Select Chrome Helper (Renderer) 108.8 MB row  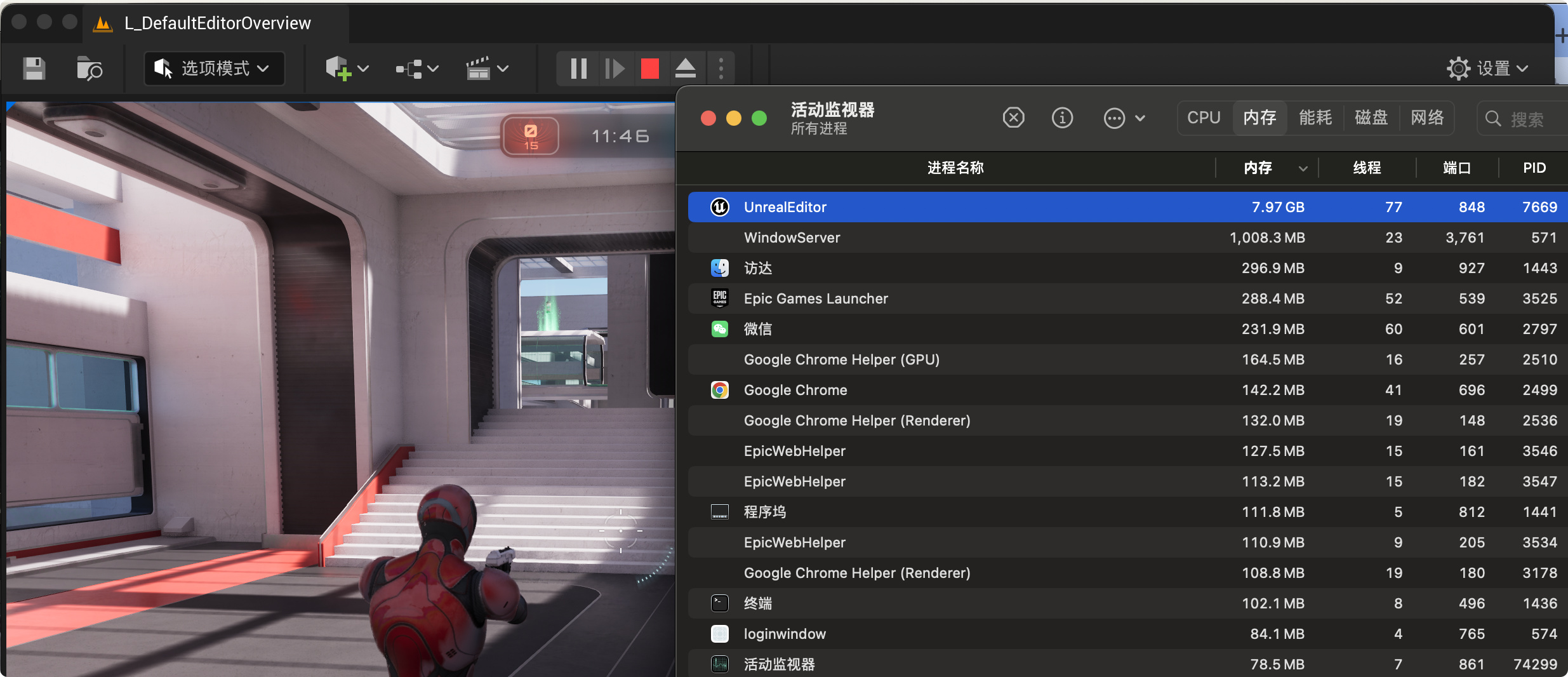click(1128, 573)
